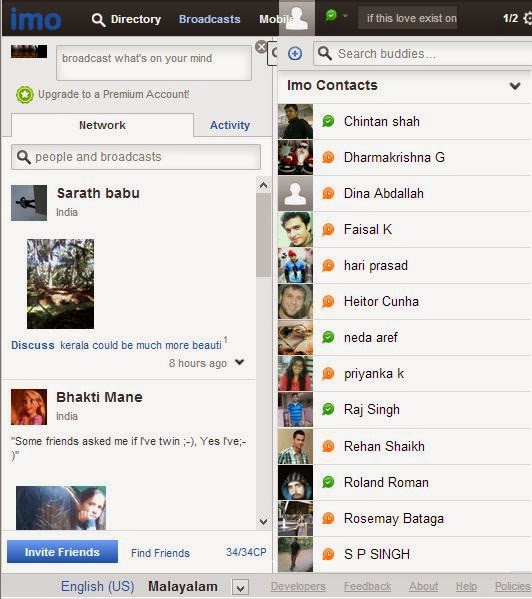This screenshot has width=532, height=599.
Task: Open Dharmakrishna G's avatar
Action: point(295,157)
